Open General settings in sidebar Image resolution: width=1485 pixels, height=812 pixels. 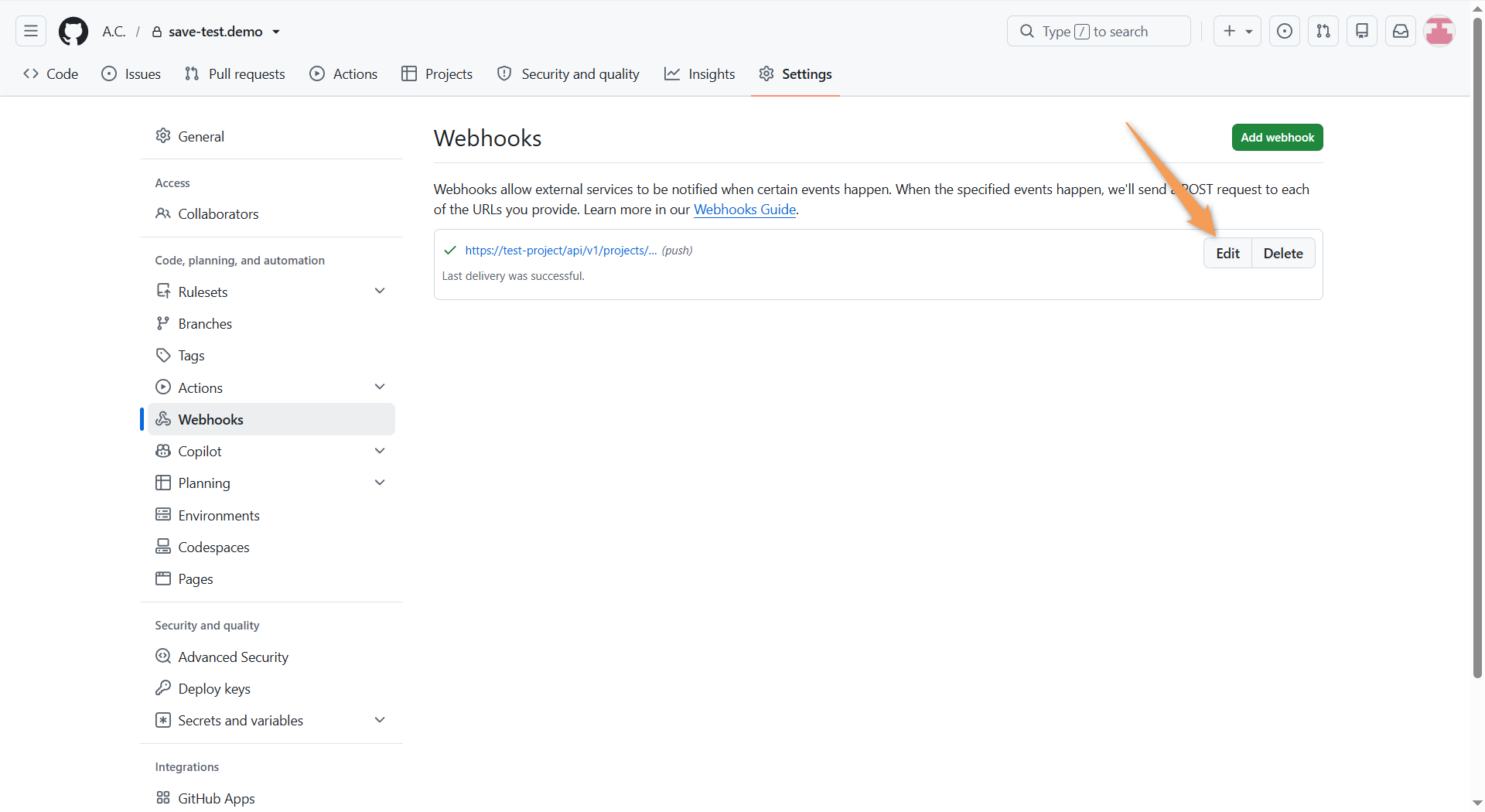271,136
